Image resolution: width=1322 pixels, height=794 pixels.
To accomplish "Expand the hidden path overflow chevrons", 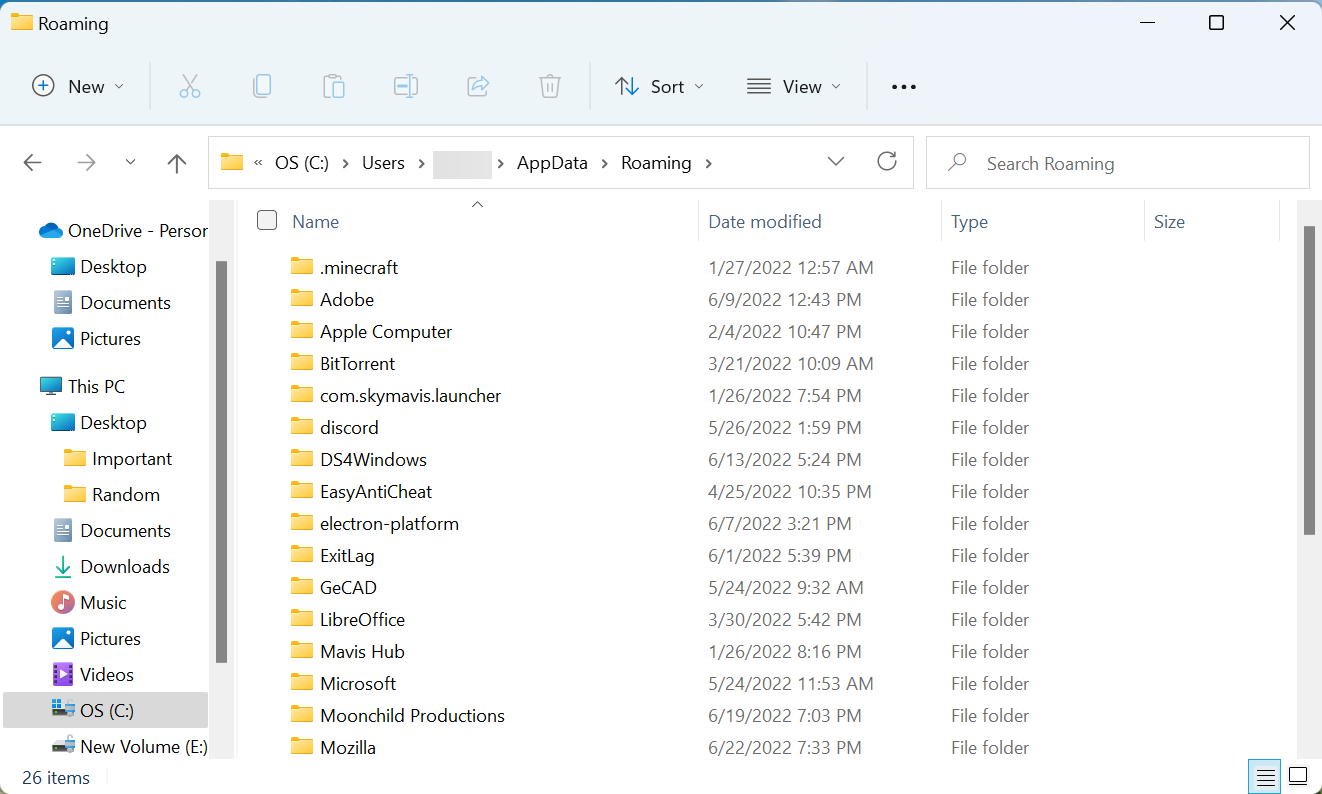I will [259, 163].
